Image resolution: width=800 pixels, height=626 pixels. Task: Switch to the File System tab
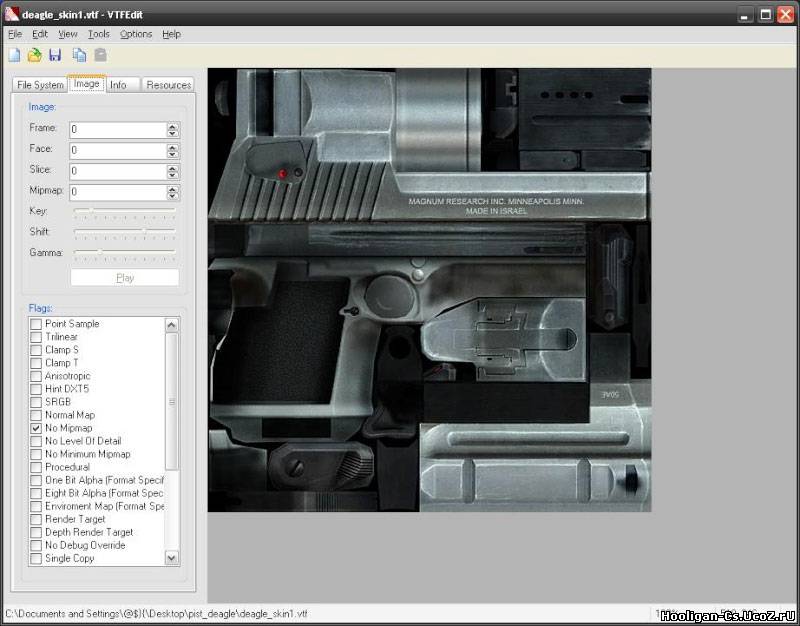40,85
